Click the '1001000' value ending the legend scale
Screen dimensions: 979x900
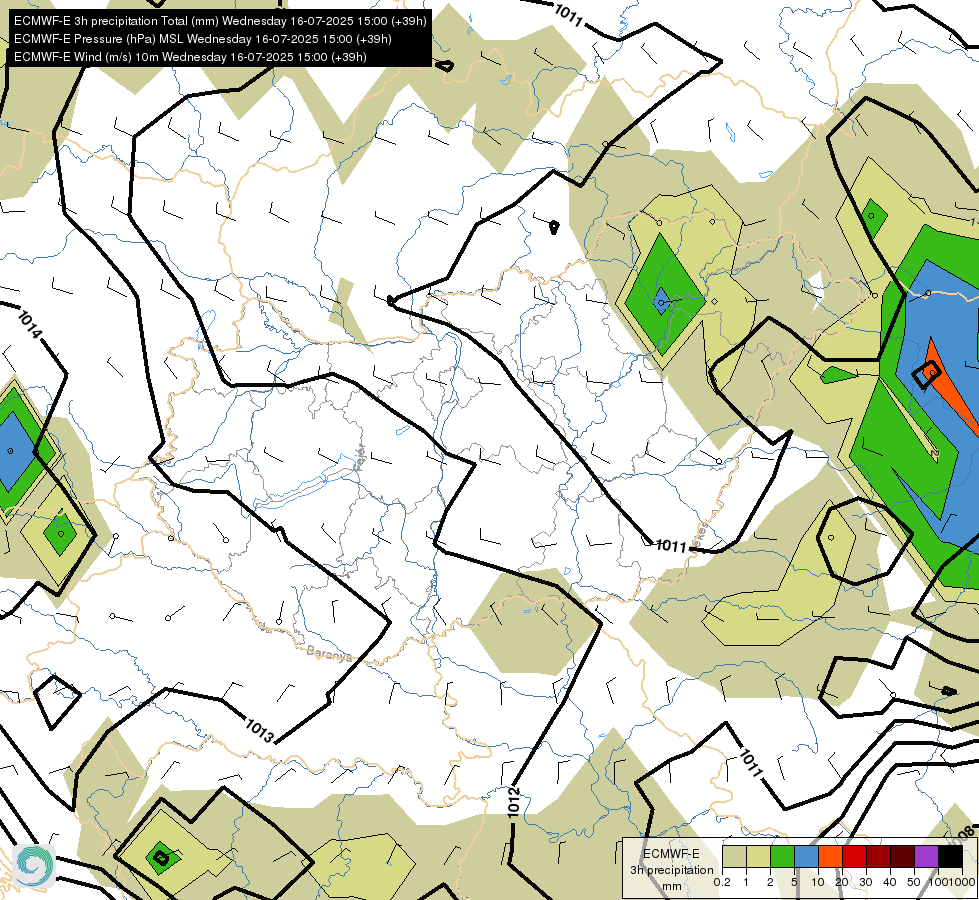[953, 883]
